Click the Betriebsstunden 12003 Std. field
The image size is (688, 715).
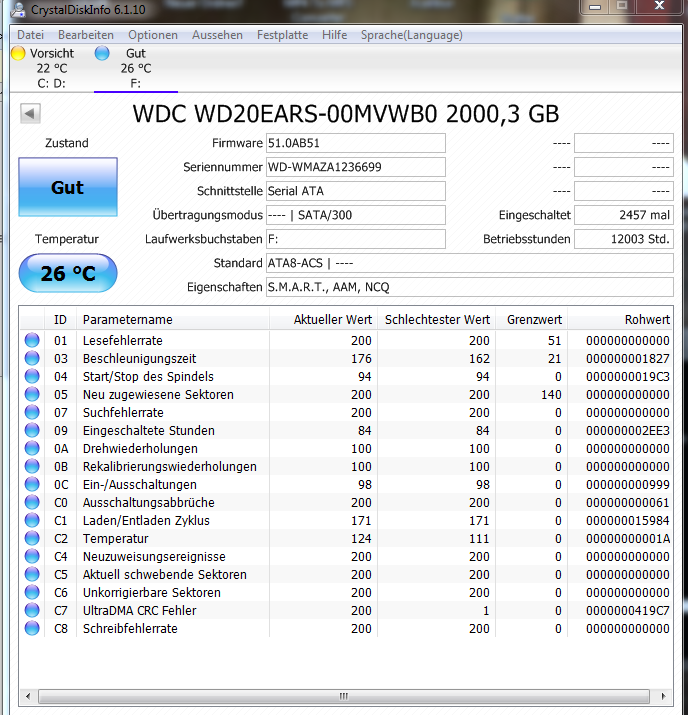(624, 239)
